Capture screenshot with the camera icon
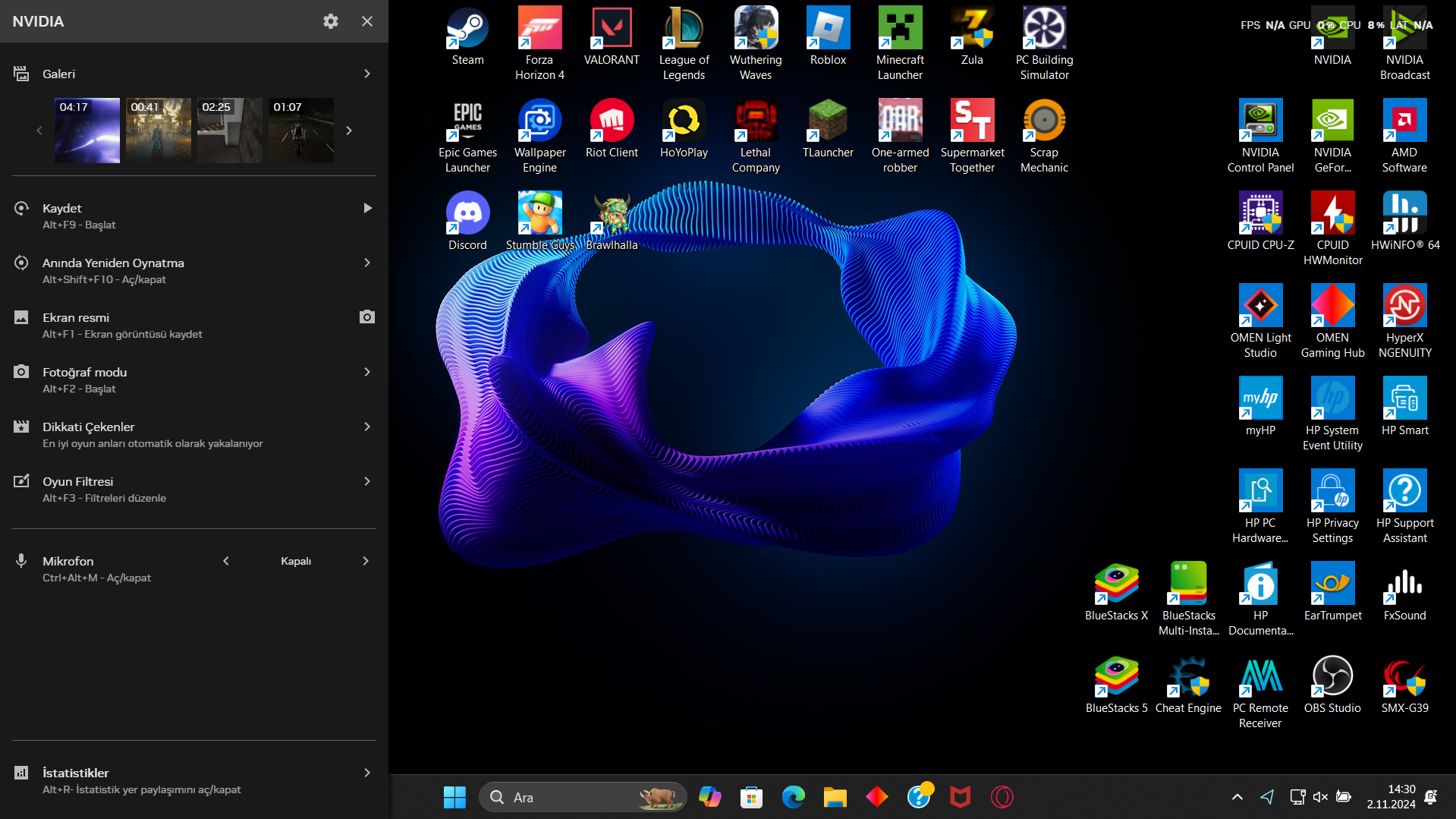This screenshot has width=1456, height=819. pyautogui.click(x=366, y=317)
